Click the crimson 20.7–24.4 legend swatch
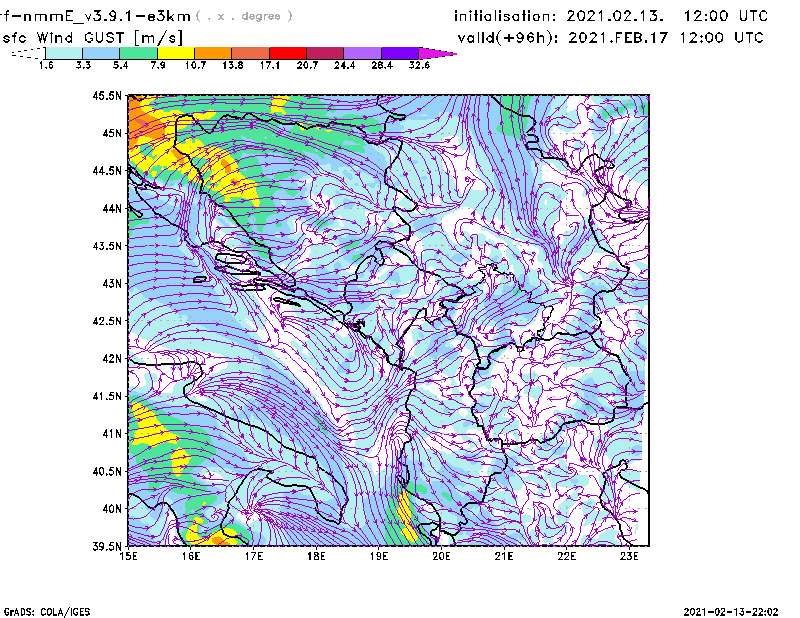Viewport: 800px width, 618px height. coord(325,53)
